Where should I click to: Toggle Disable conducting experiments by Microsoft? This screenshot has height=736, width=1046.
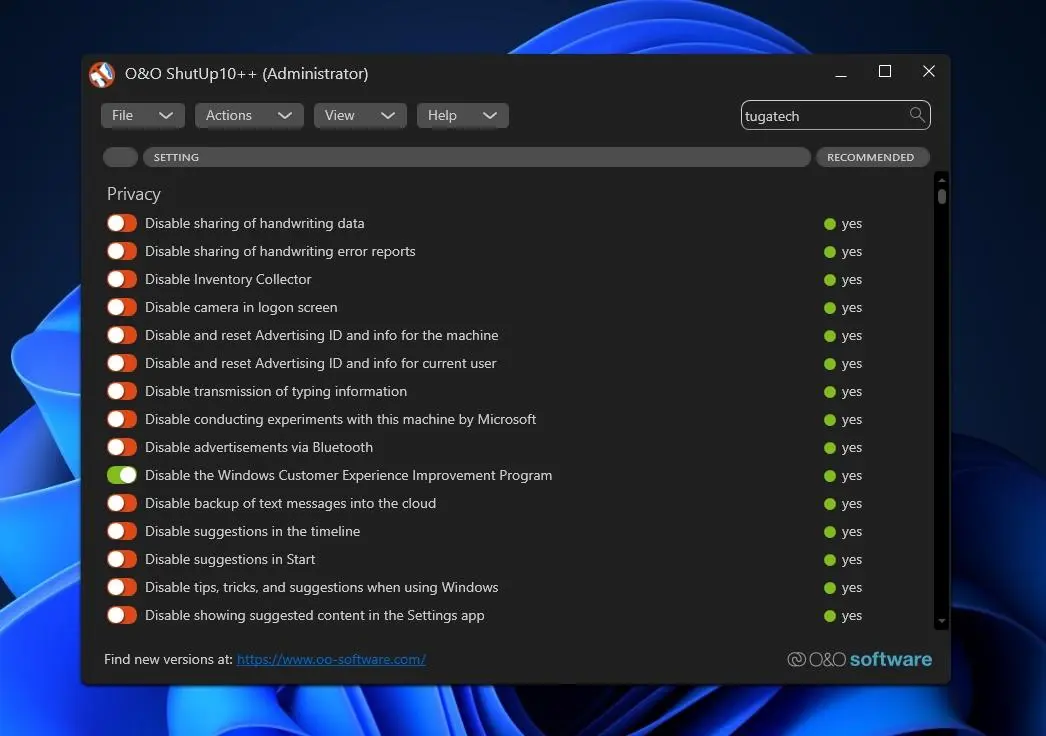(121, 419)
